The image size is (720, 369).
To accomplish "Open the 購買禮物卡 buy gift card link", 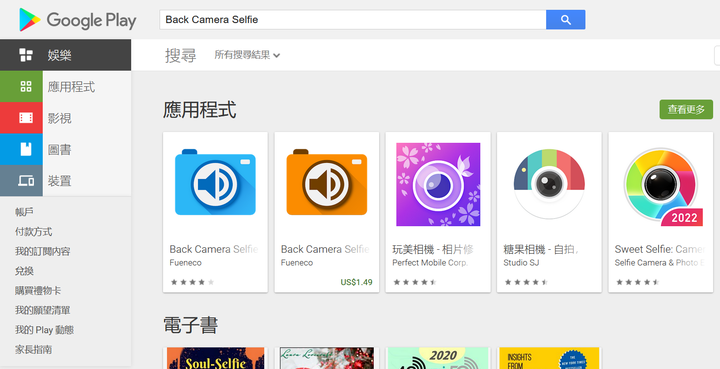I will pyautogui.click(x=38, y=291).
